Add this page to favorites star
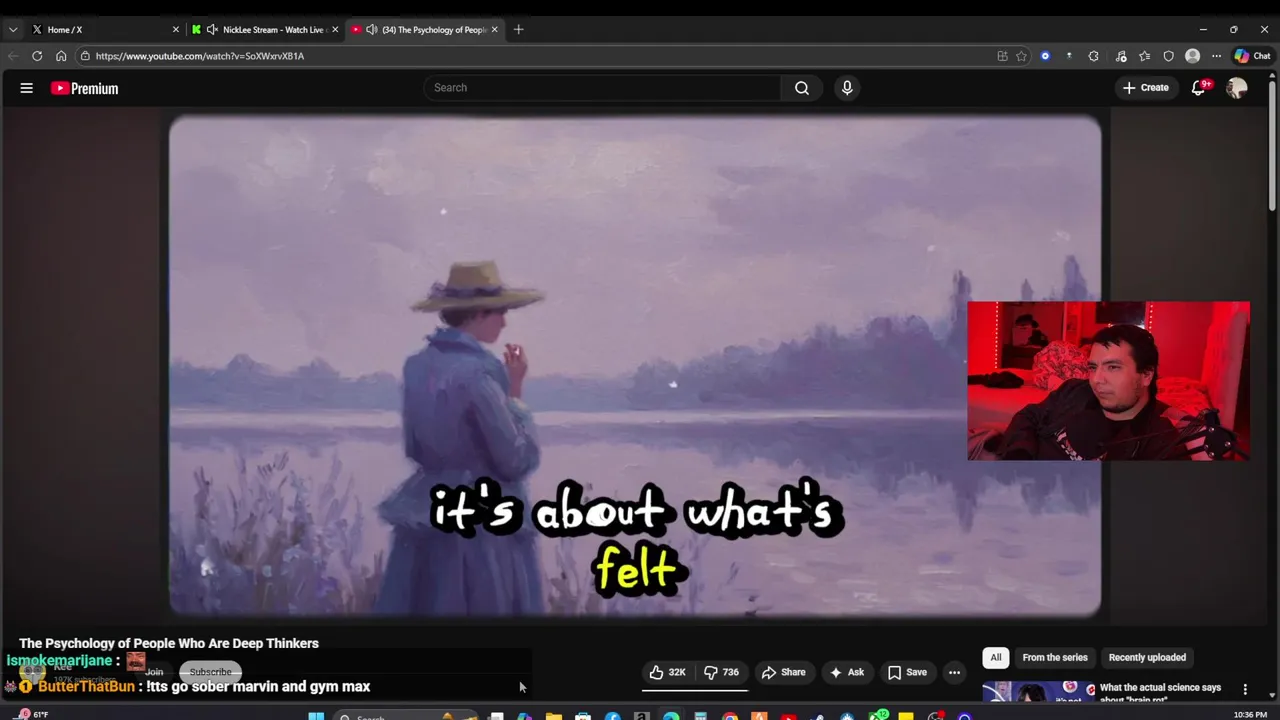The image size is (1280, 720). [1021, 56]
